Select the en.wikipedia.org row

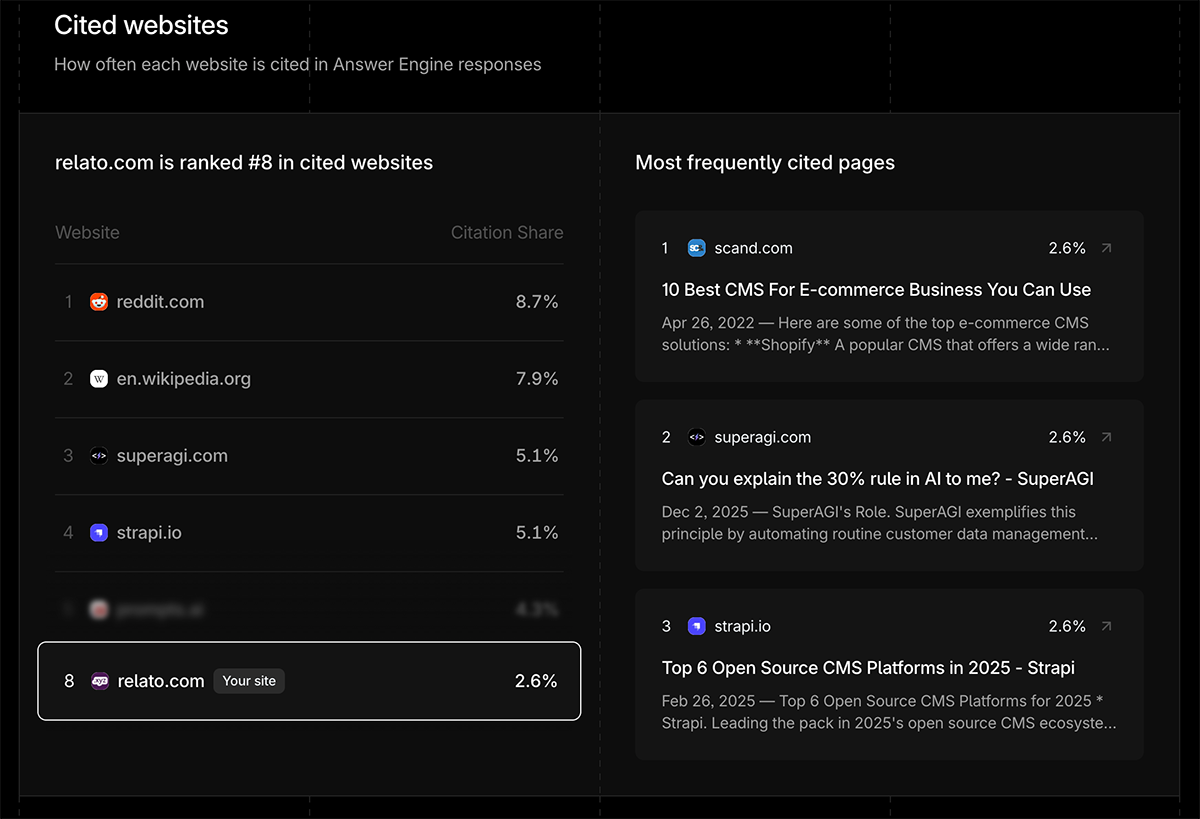[309, 379]
